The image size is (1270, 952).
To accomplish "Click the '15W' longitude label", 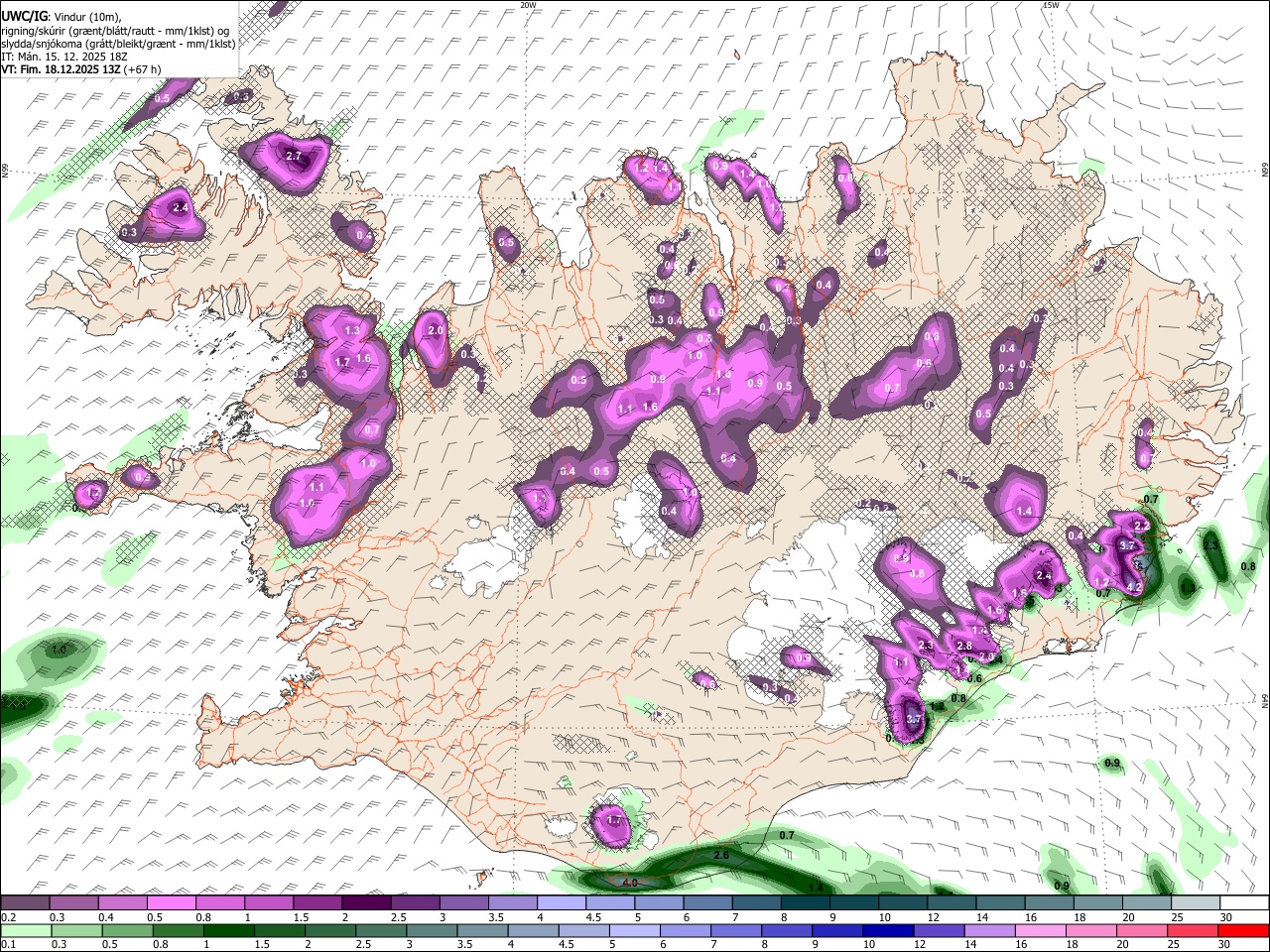I will click(x=1051, y=5).
